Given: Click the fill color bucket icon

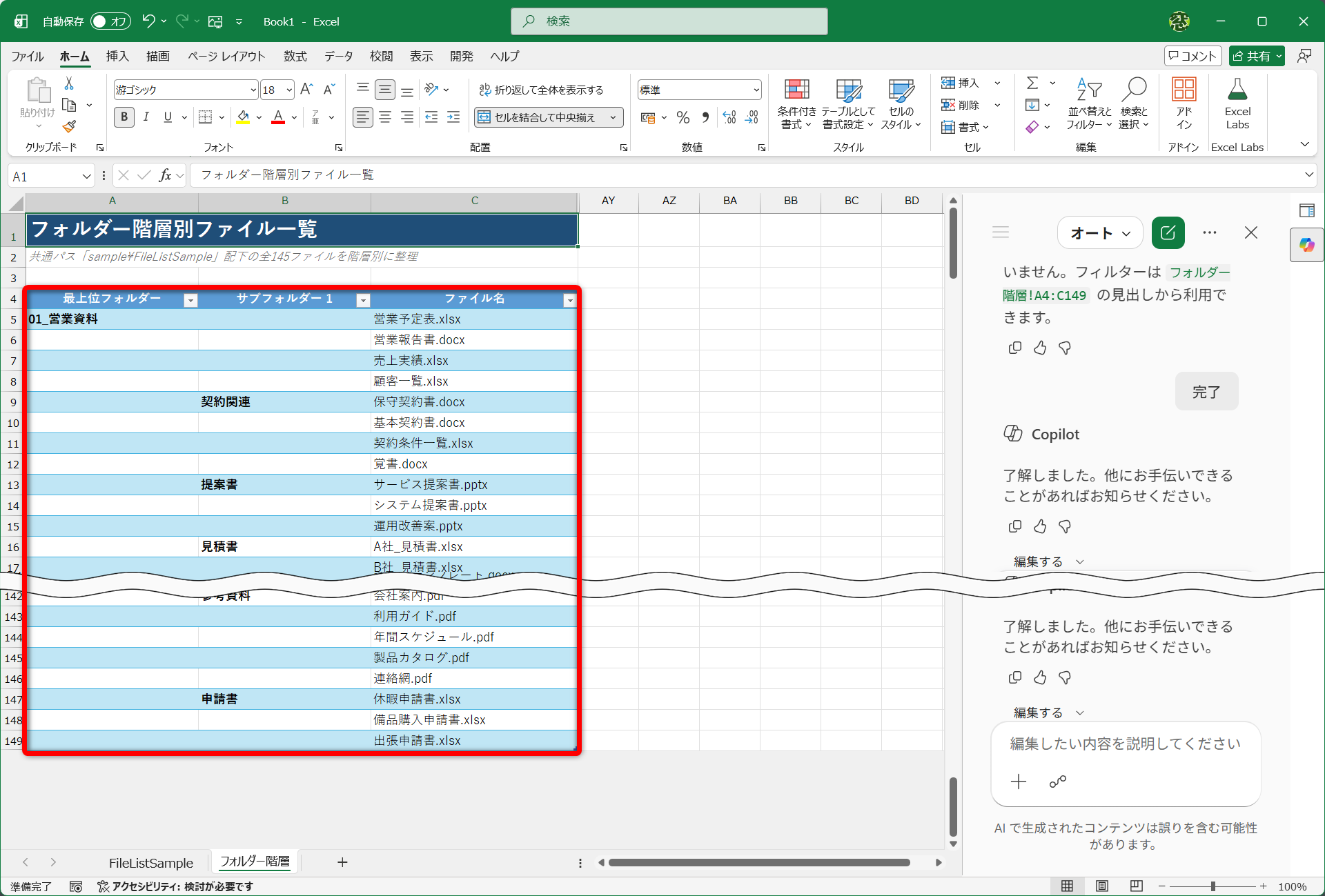Looking at the screenshot, I should coord(243,117).
